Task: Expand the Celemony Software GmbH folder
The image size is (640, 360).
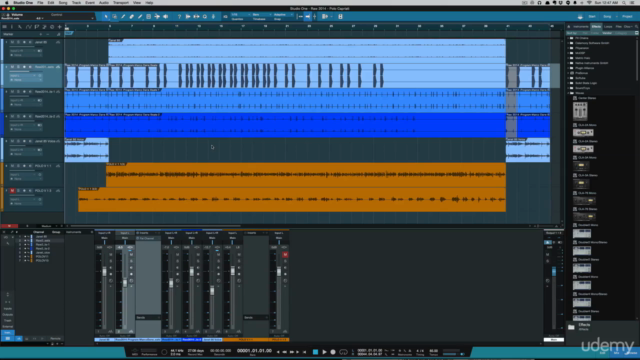Action: (569, 43)
